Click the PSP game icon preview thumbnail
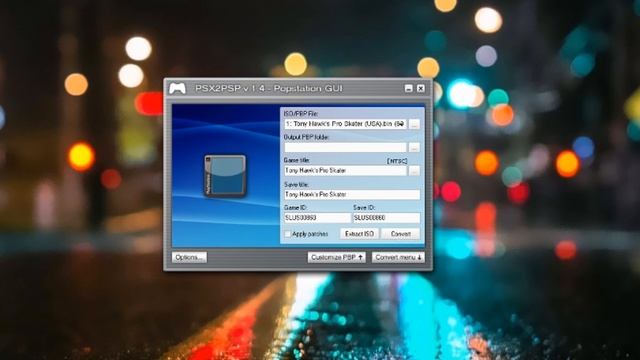Viewport: 640px width, 360px height. click(x=225, y=176)
